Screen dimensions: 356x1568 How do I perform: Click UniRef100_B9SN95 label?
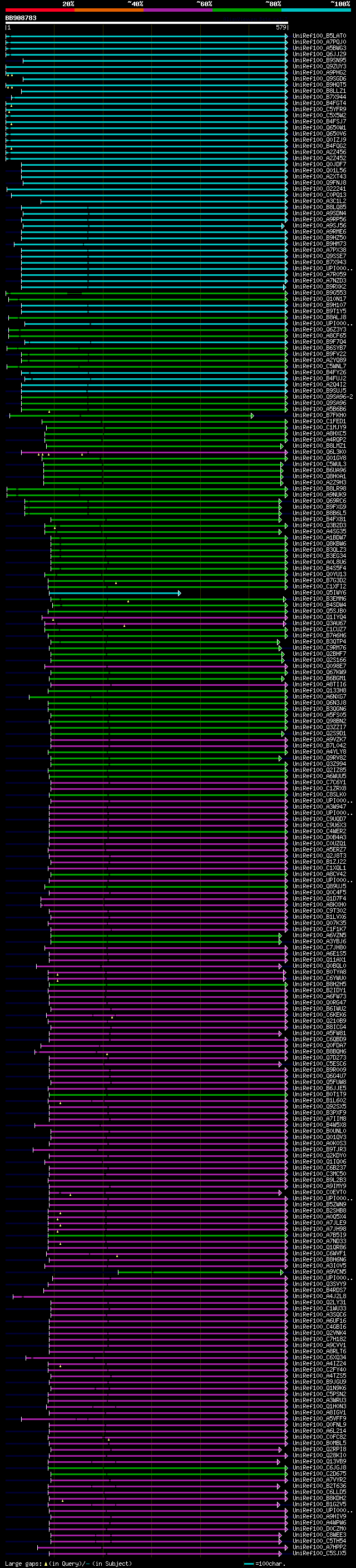click(x=319, y=60)
